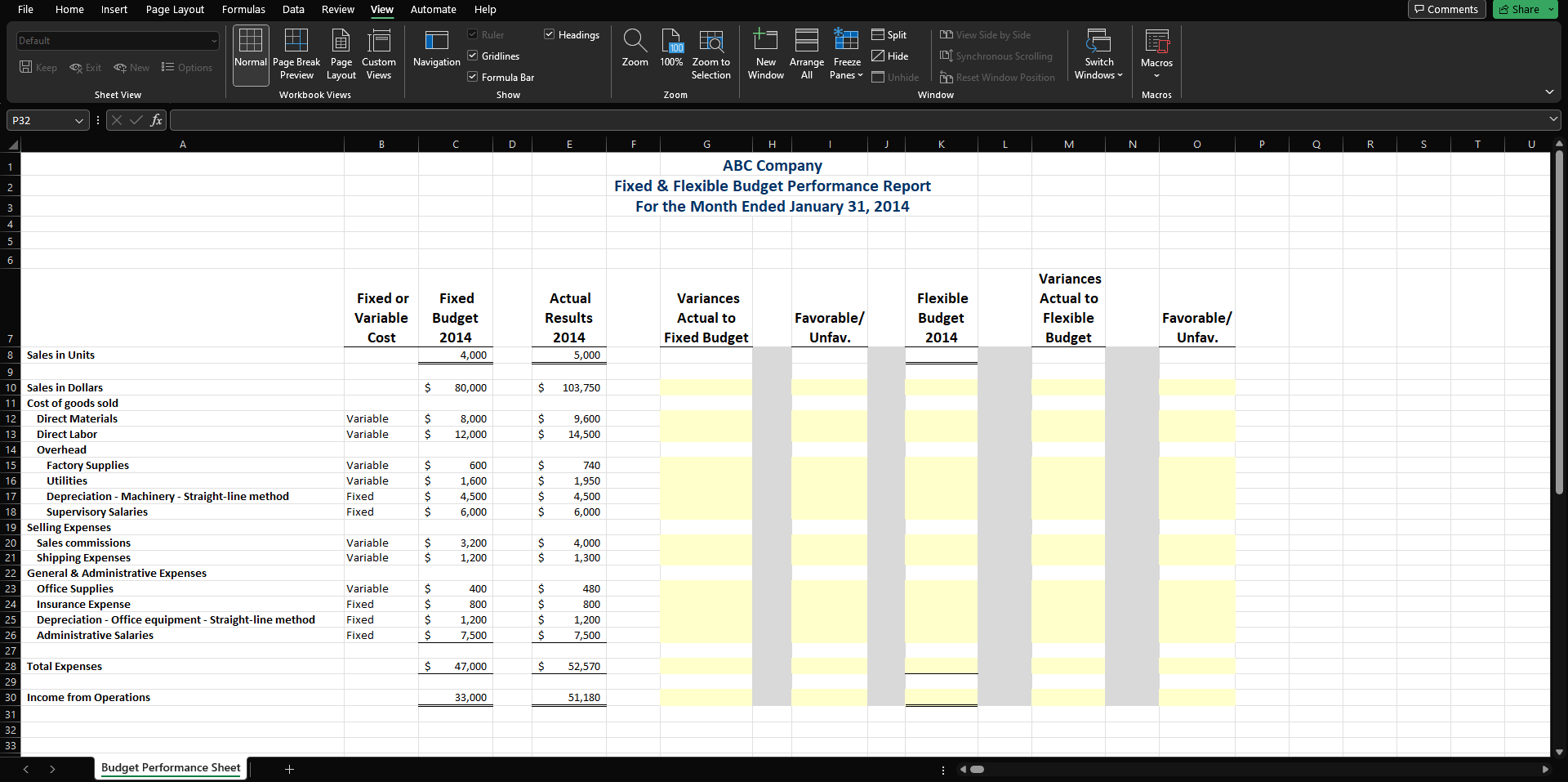Uncheck Formula Bar visibility
This screenshot has width=1568, height=782.
(472, 77)
